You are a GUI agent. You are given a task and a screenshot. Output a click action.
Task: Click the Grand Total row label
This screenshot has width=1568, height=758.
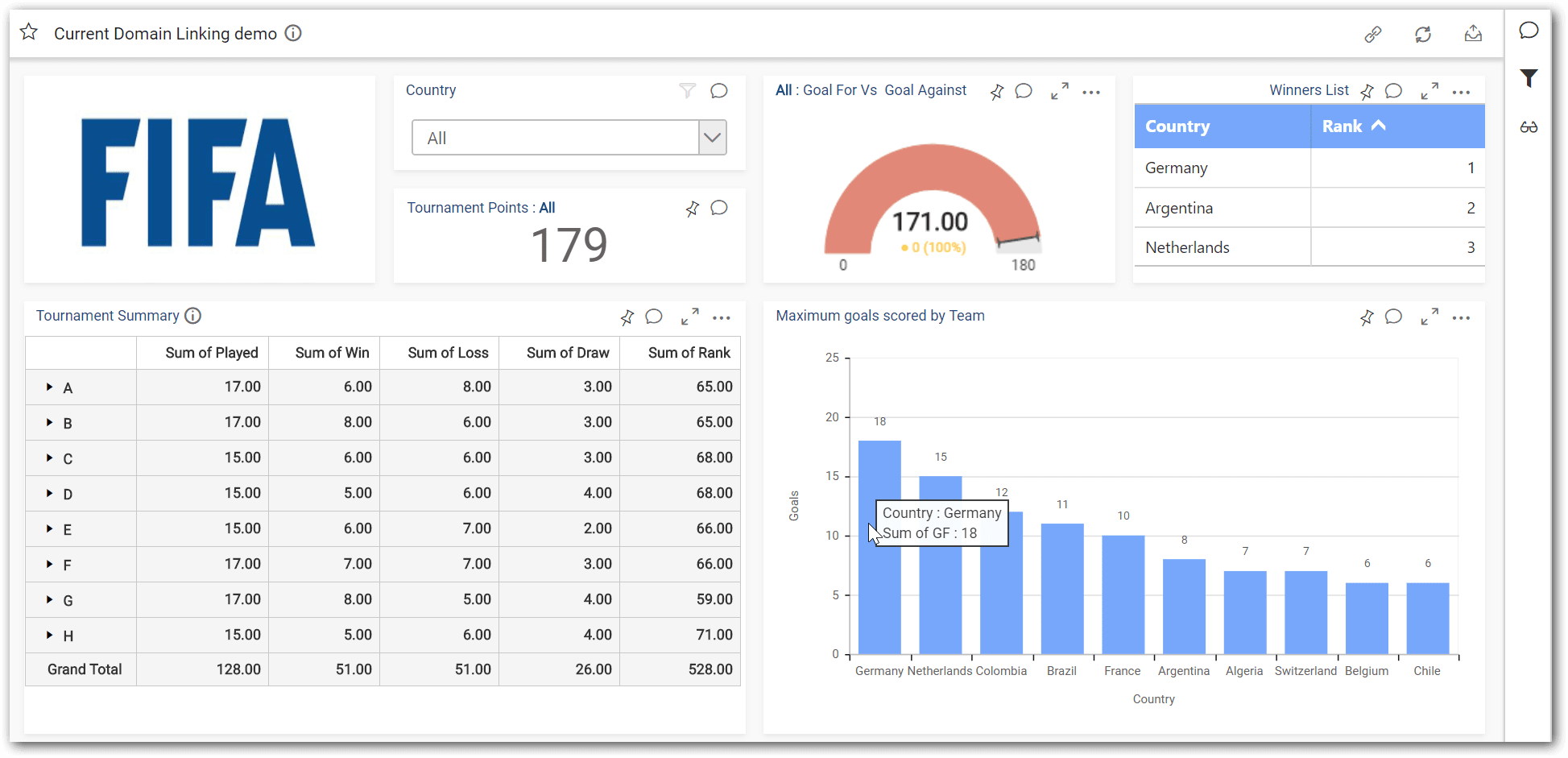click(x=85, y=669)
